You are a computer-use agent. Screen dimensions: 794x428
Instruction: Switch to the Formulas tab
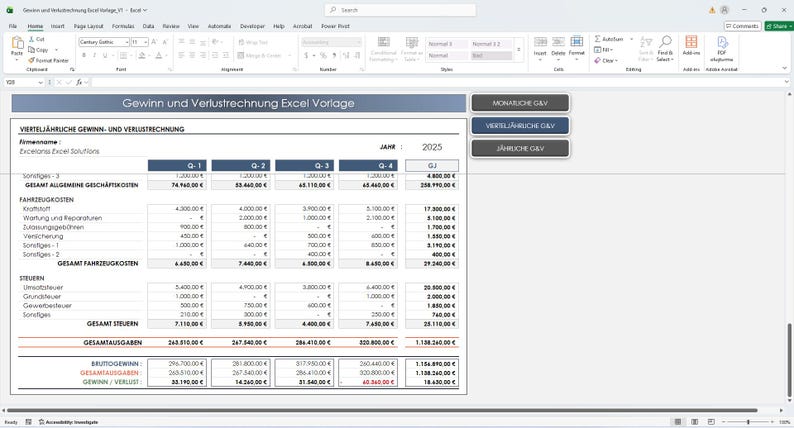point(123,26)
